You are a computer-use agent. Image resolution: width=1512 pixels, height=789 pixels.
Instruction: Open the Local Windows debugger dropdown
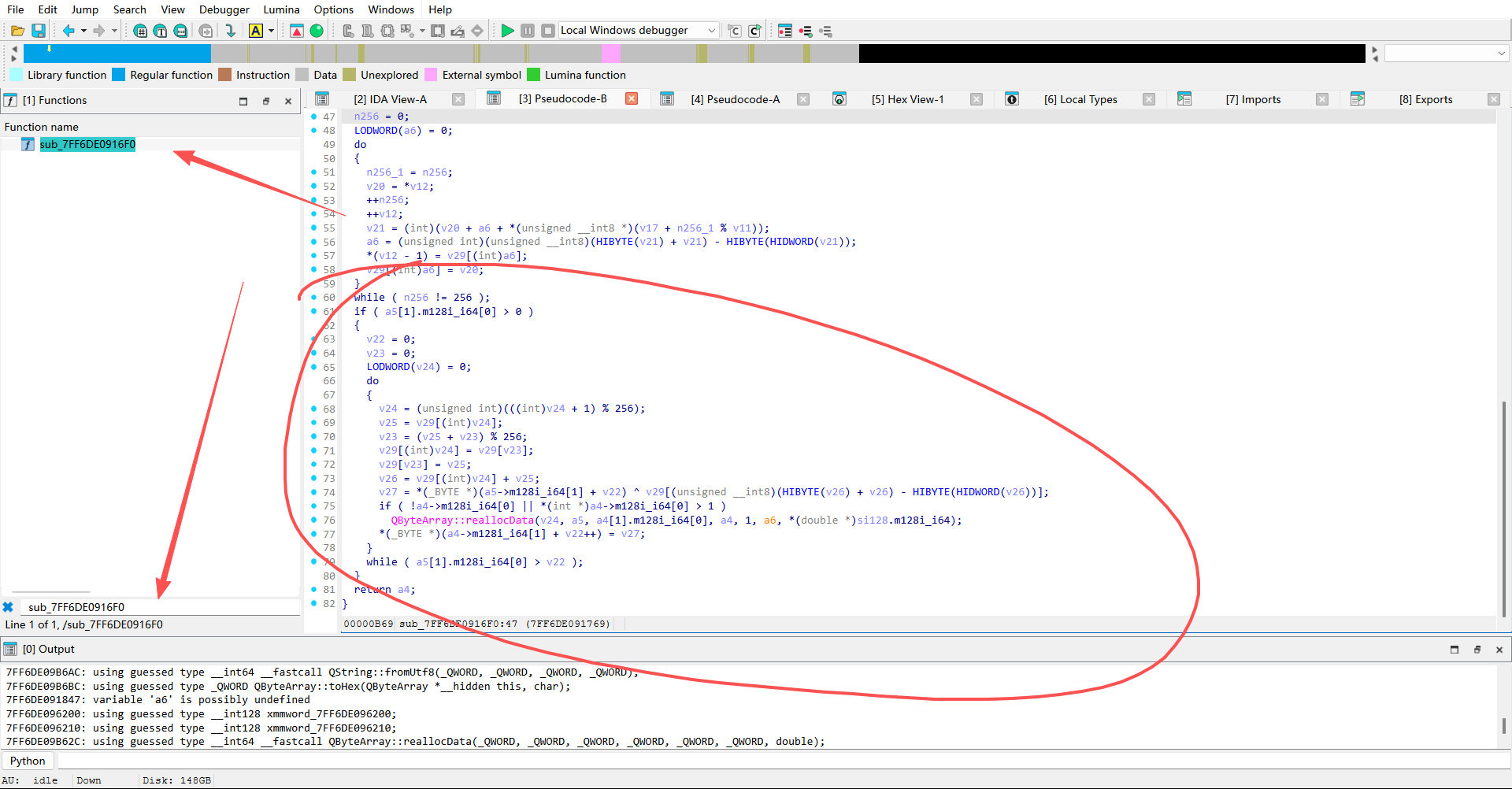coord(712,31)
